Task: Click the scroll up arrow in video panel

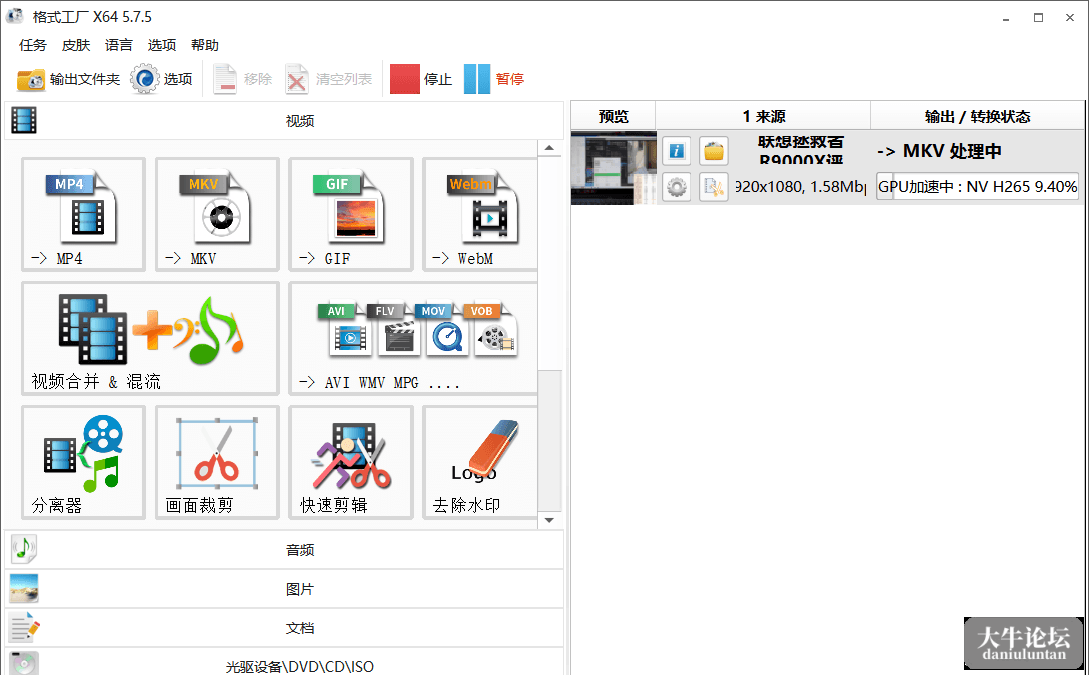Action: pos(549,148)
